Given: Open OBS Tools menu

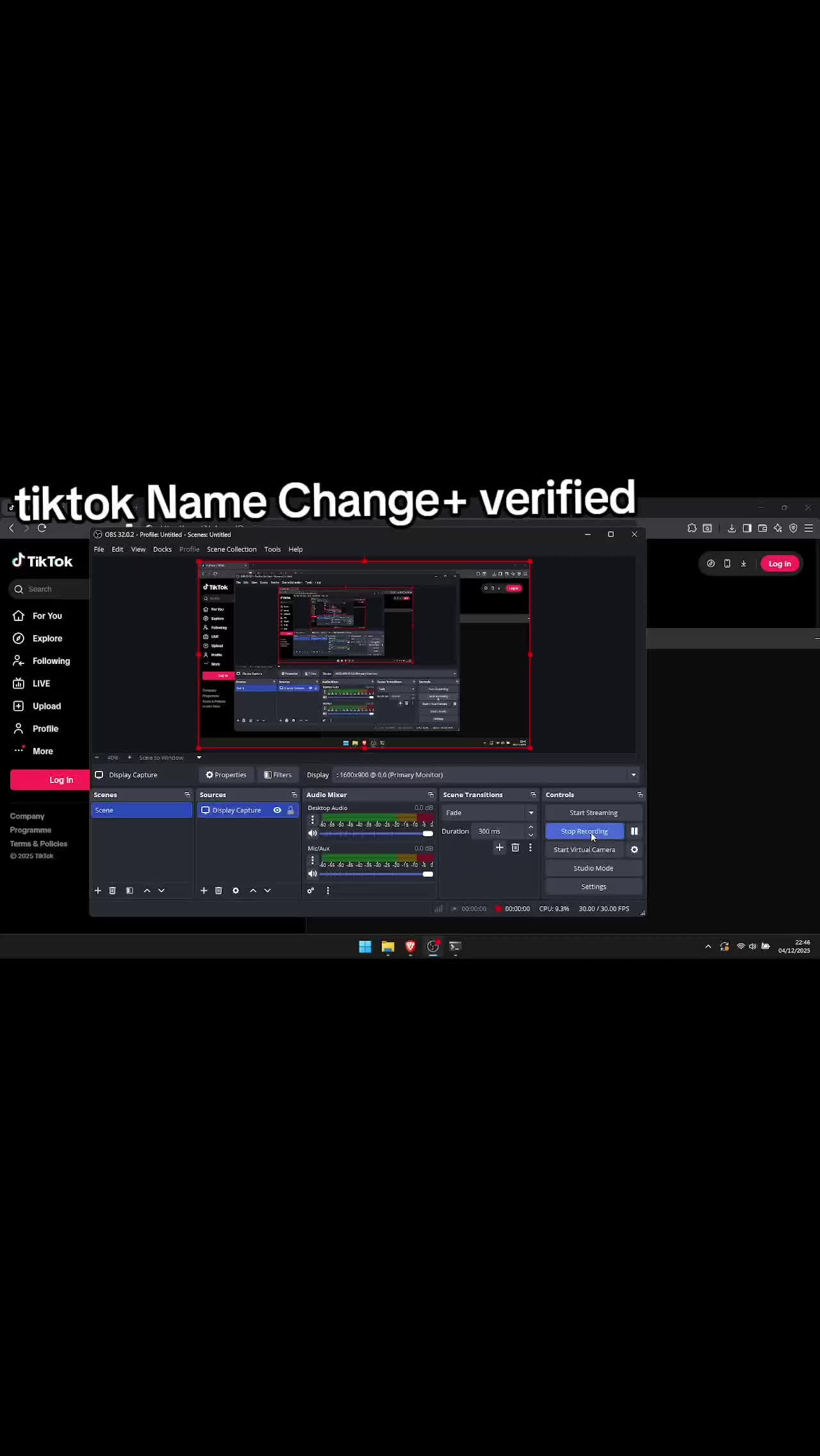Looking at the screenshot, I should point(272,549).
